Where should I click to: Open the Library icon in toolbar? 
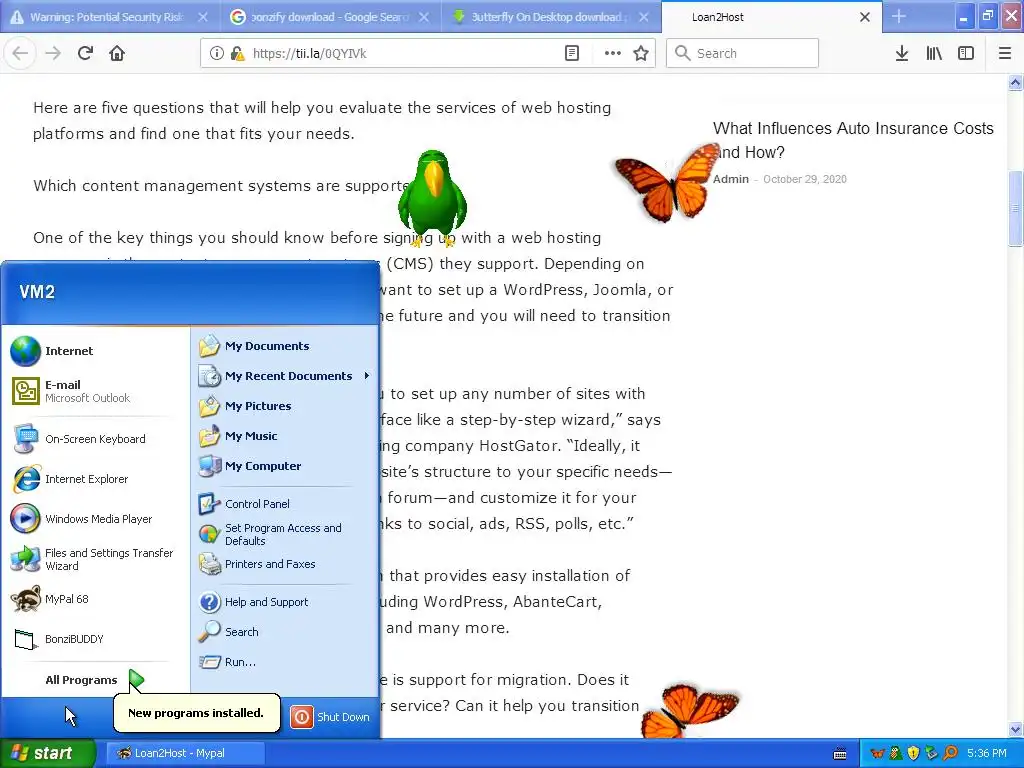(934, 54)
